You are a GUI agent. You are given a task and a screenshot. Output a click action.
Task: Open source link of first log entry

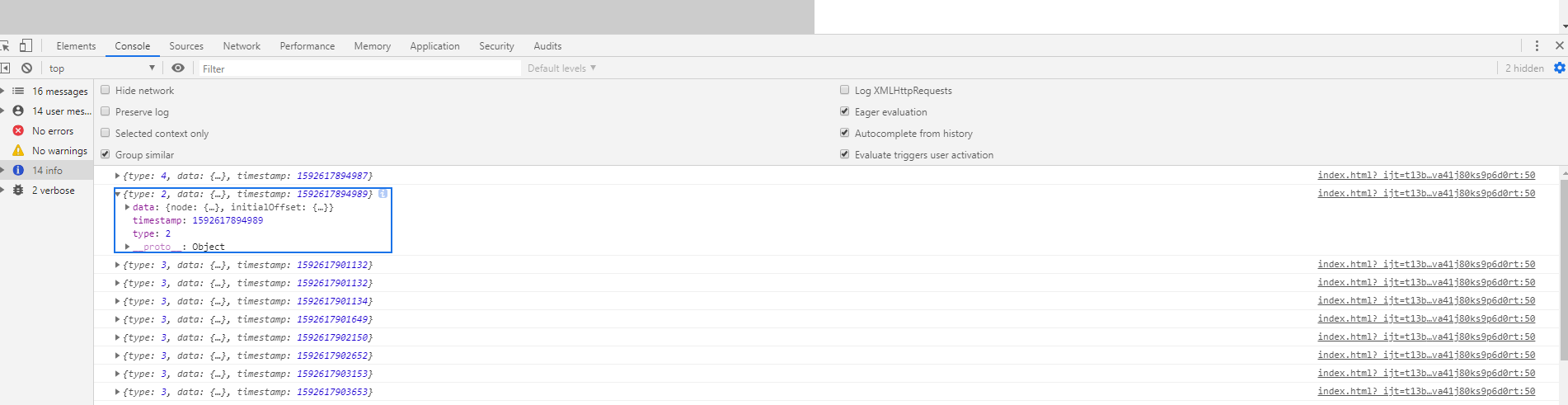click(x=1426, y=175)
